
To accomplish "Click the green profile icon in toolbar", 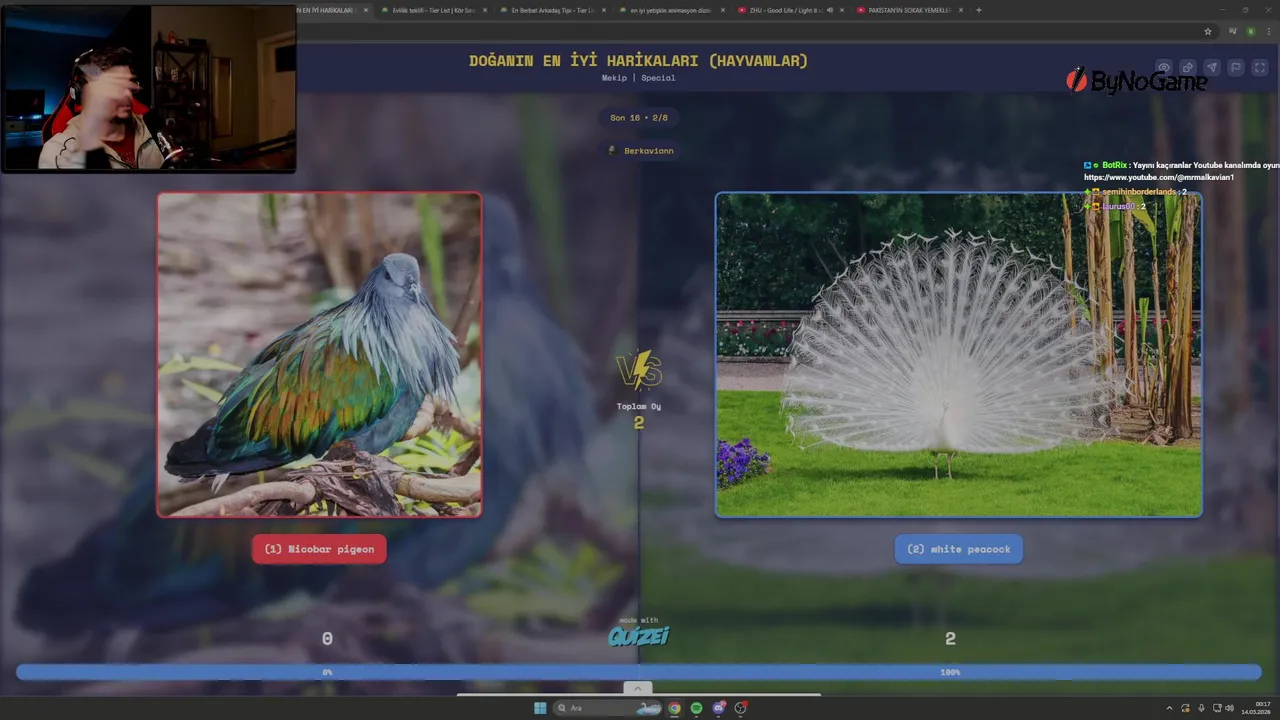I will point(1250,31).
